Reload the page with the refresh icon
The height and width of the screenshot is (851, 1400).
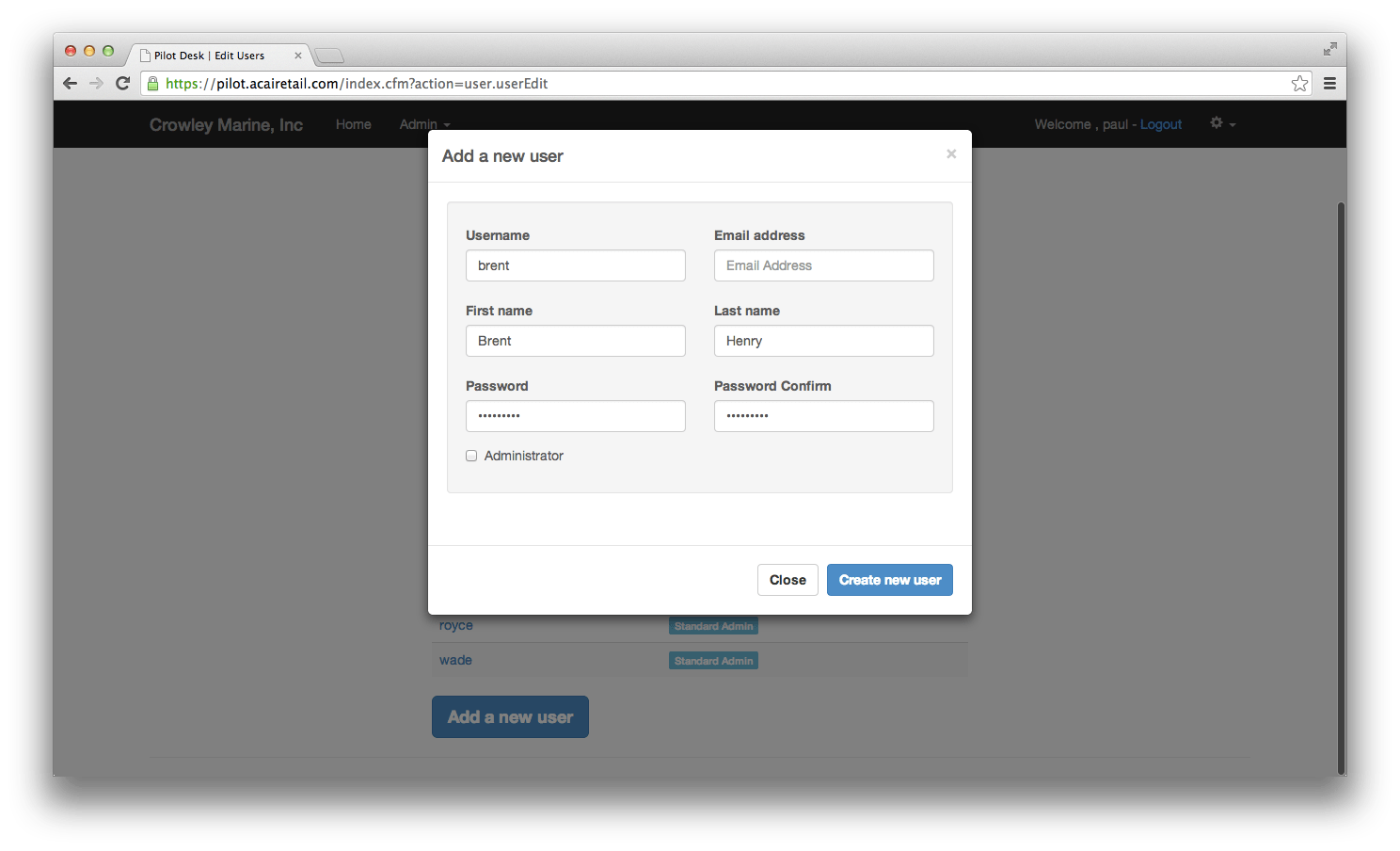click(123, 83)
